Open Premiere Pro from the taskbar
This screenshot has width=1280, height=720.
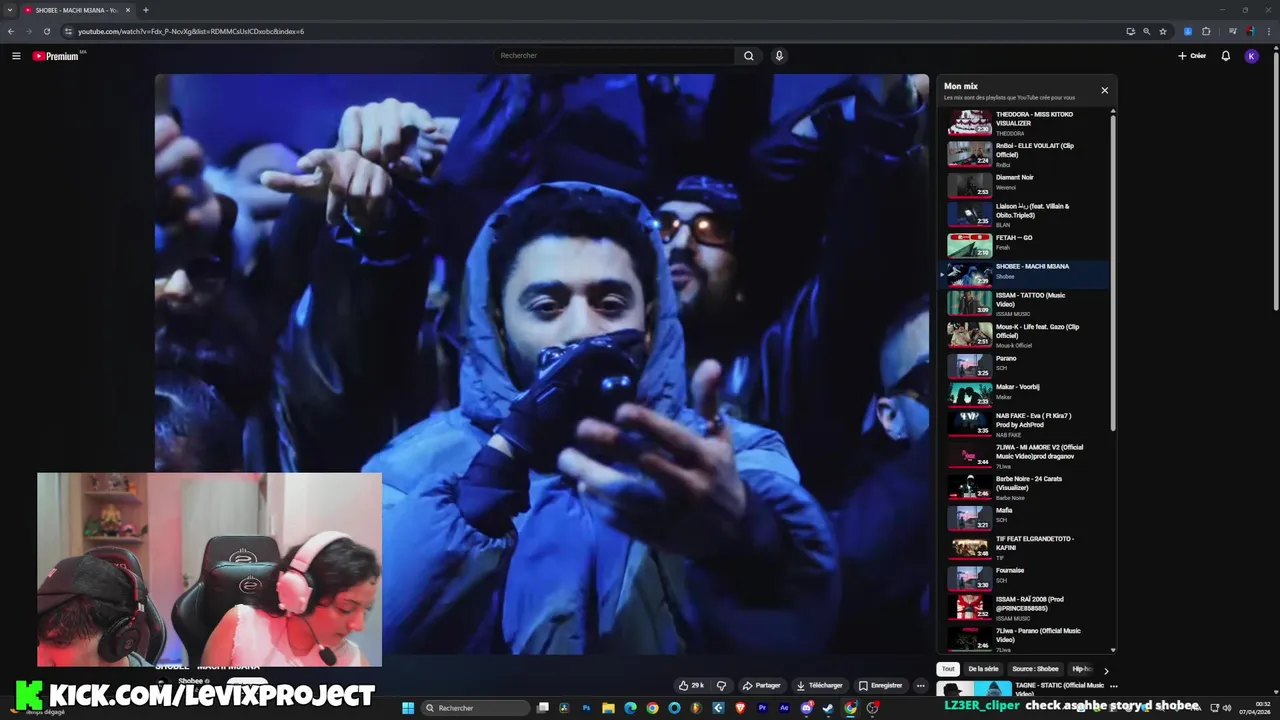(x=762, y=708)
